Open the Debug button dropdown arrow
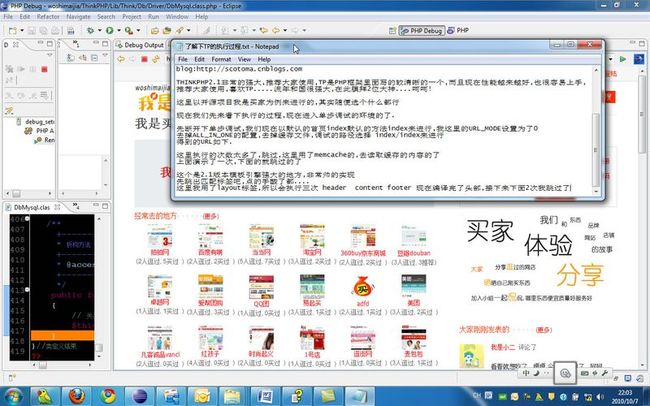This screenshot has width=650, height=406. coord(99,30)
